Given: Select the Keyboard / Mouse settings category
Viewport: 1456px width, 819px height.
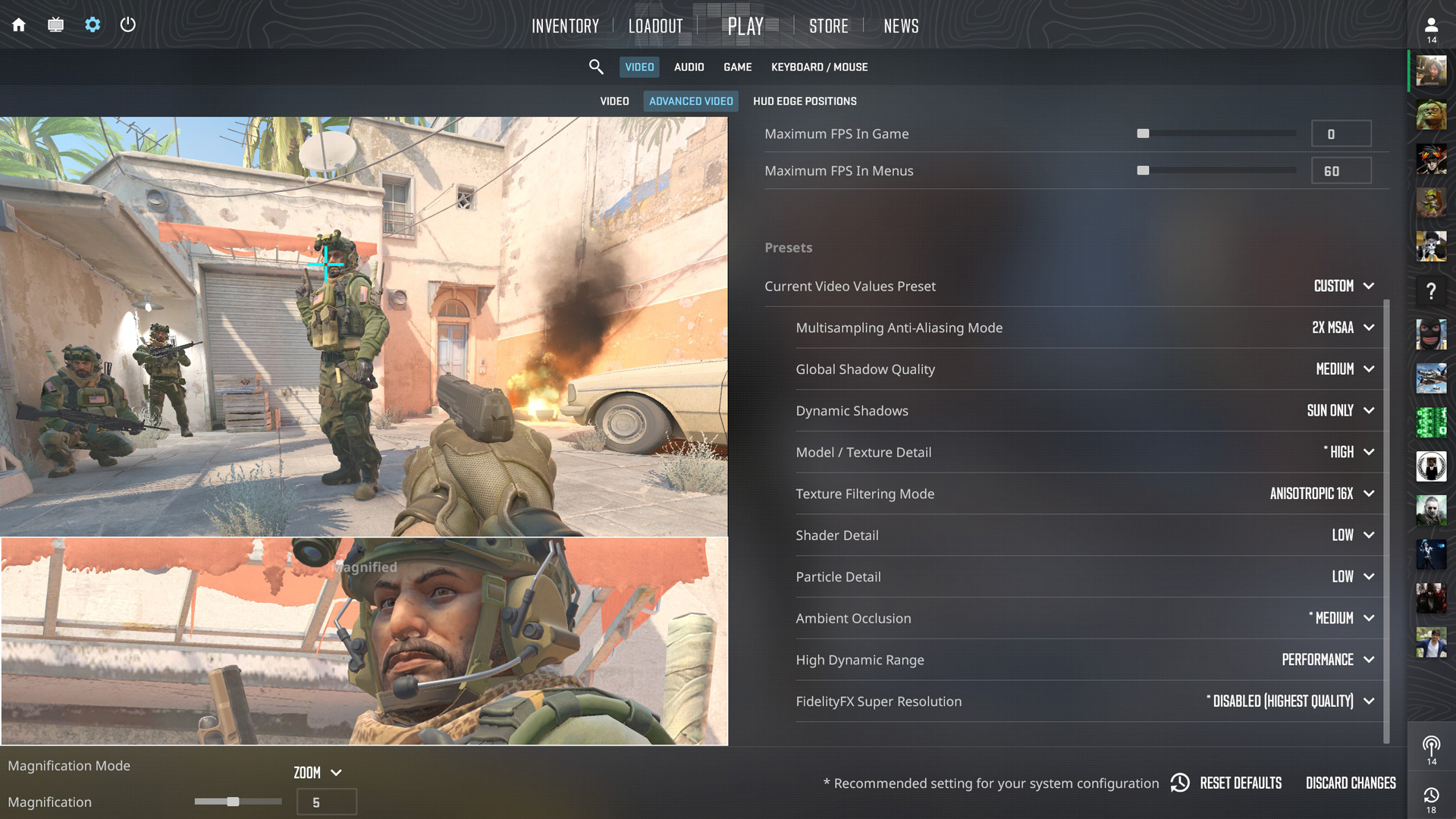Looking at the screenshot, I should (x=819, y=67).
